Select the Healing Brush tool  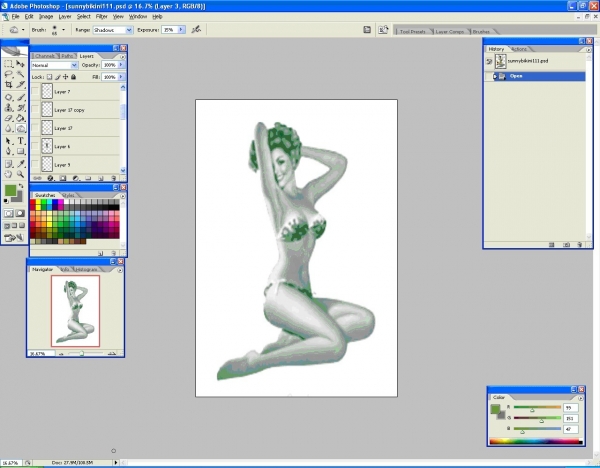[x=8, y=98]
